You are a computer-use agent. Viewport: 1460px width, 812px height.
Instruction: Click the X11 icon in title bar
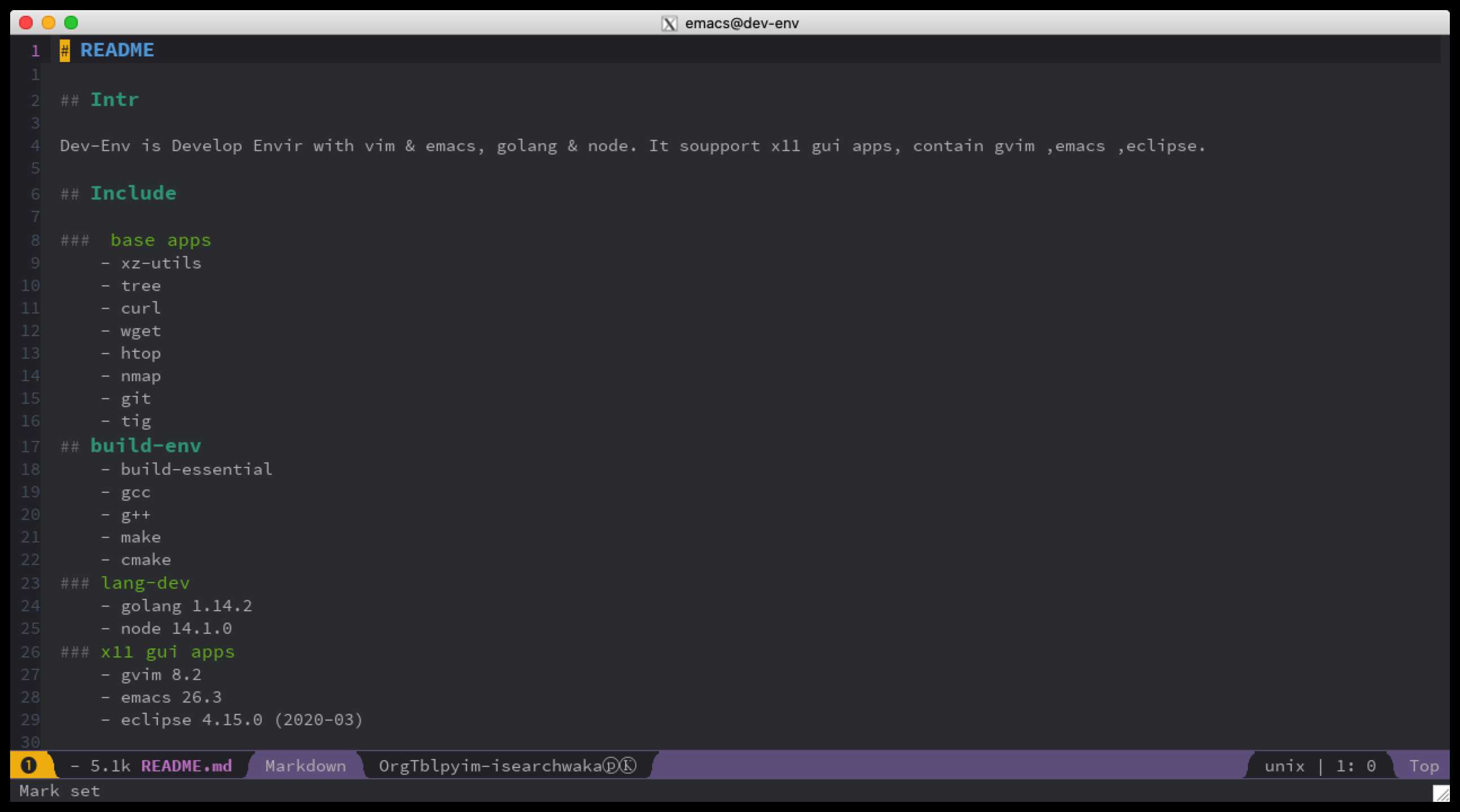point(670,23)
